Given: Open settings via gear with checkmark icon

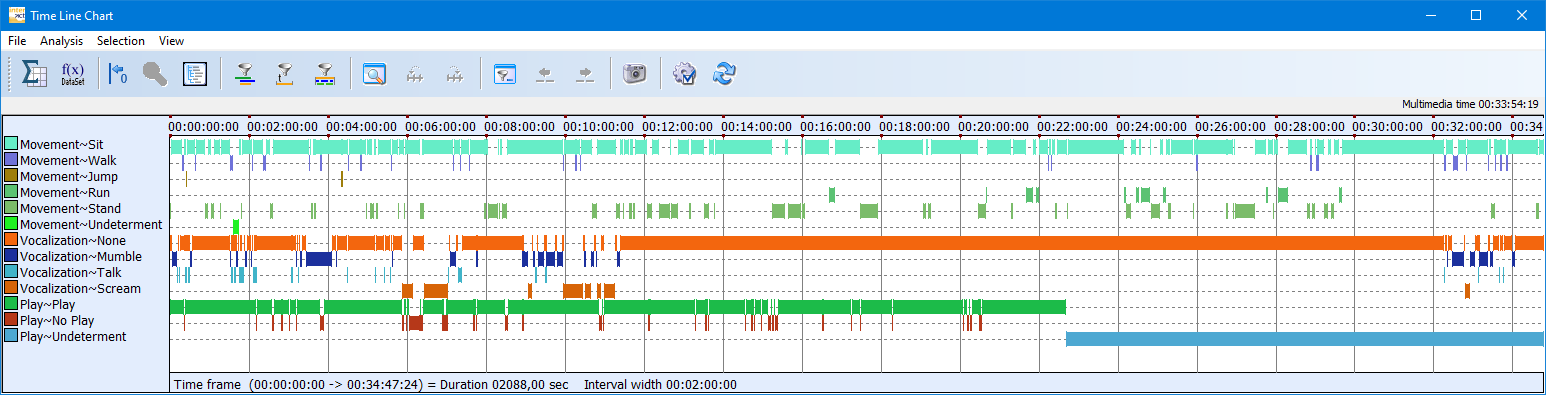Looking at the screenshot, I should (684, 74).
